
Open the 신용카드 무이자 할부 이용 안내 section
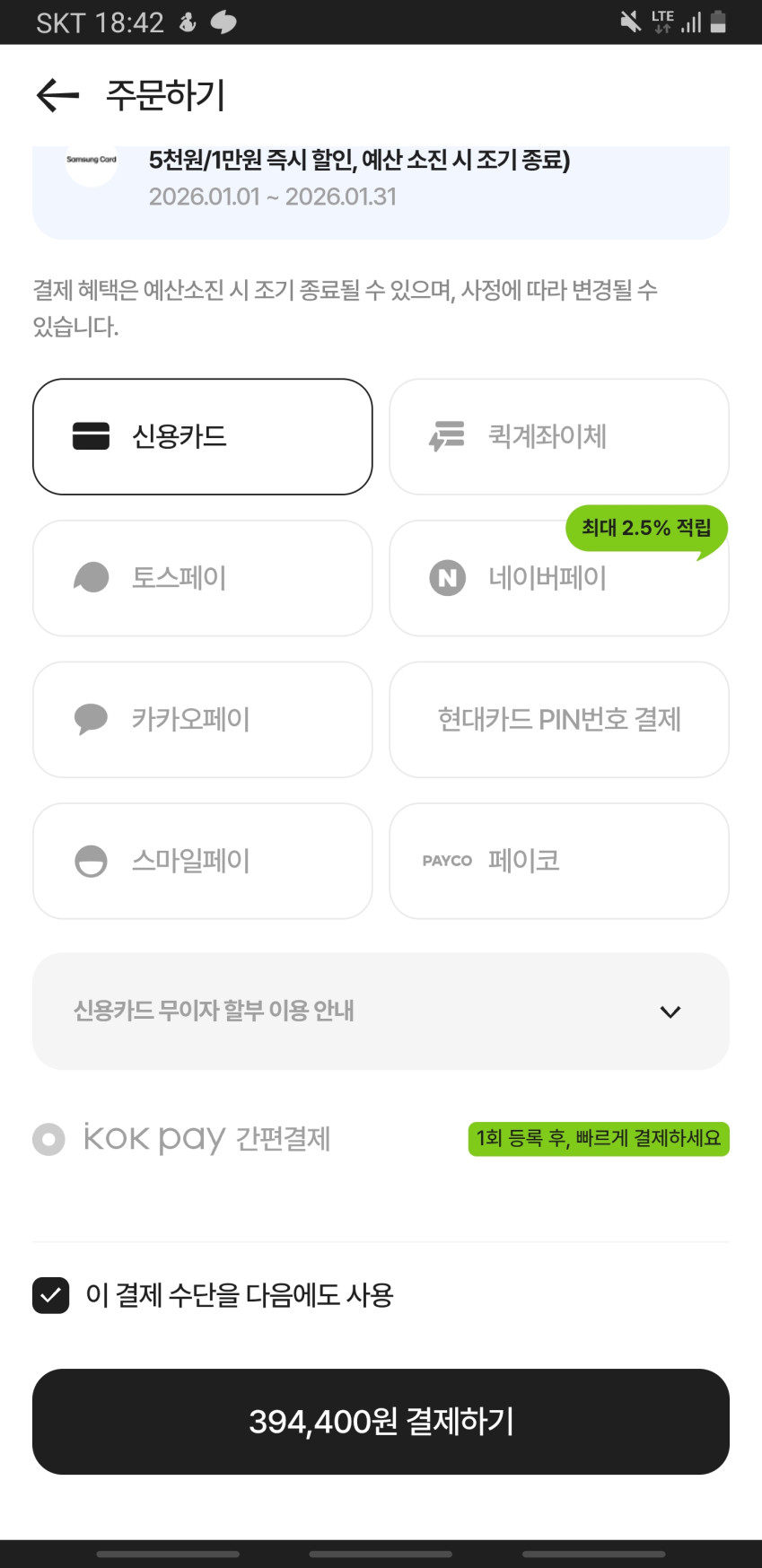(214, 1012)
